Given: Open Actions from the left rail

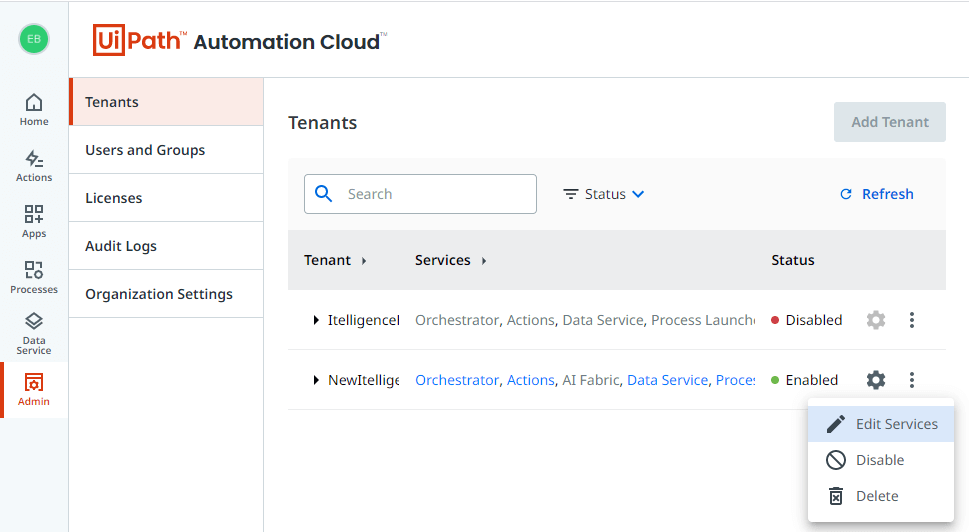Looking at the screenshot, I should (x=34, y=166).
